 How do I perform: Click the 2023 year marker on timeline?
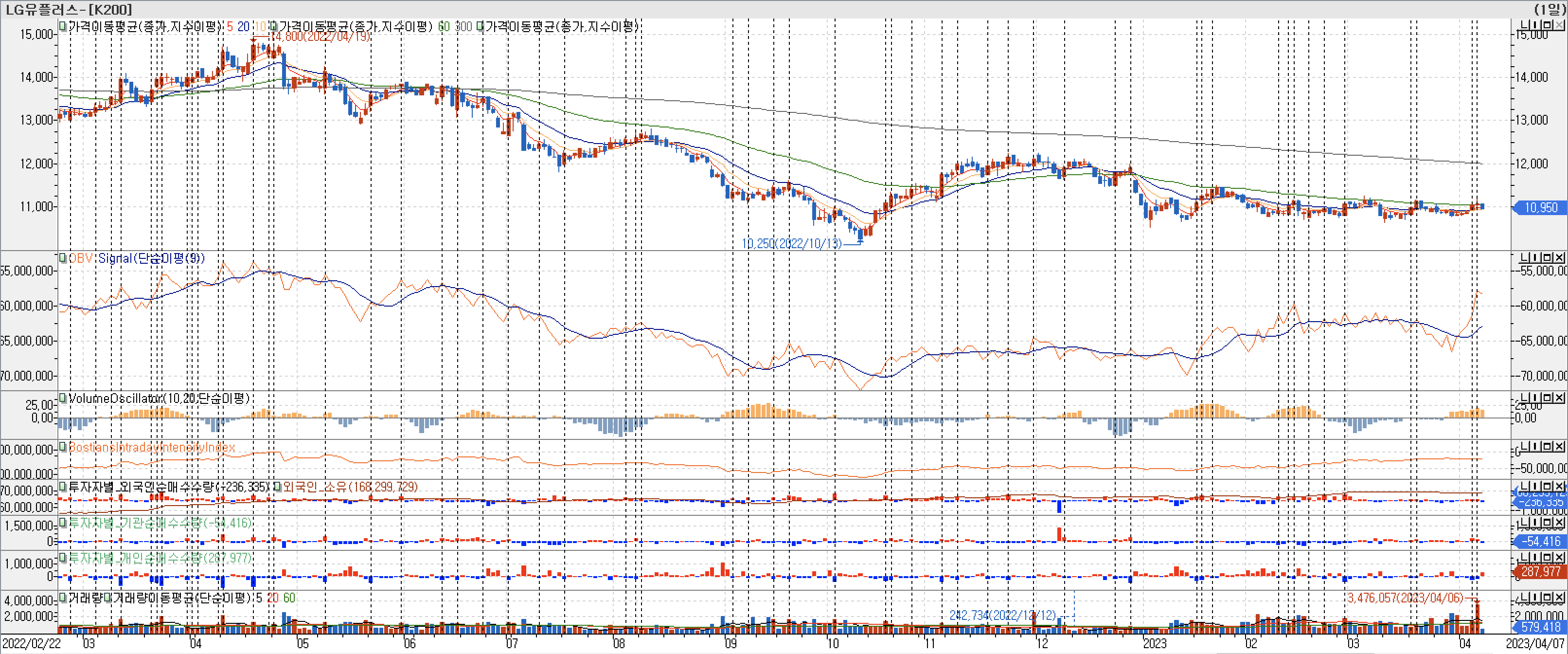(x=1154, y=643)
